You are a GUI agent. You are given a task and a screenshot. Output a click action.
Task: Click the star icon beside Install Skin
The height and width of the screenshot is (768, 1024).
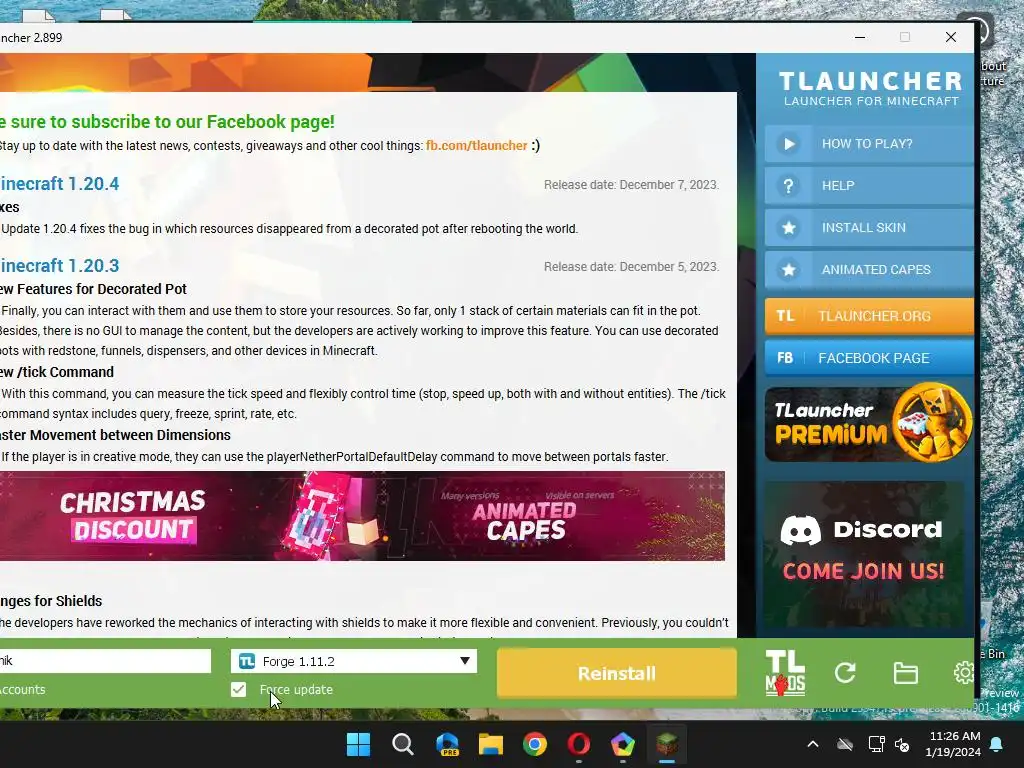coord(788,227)
